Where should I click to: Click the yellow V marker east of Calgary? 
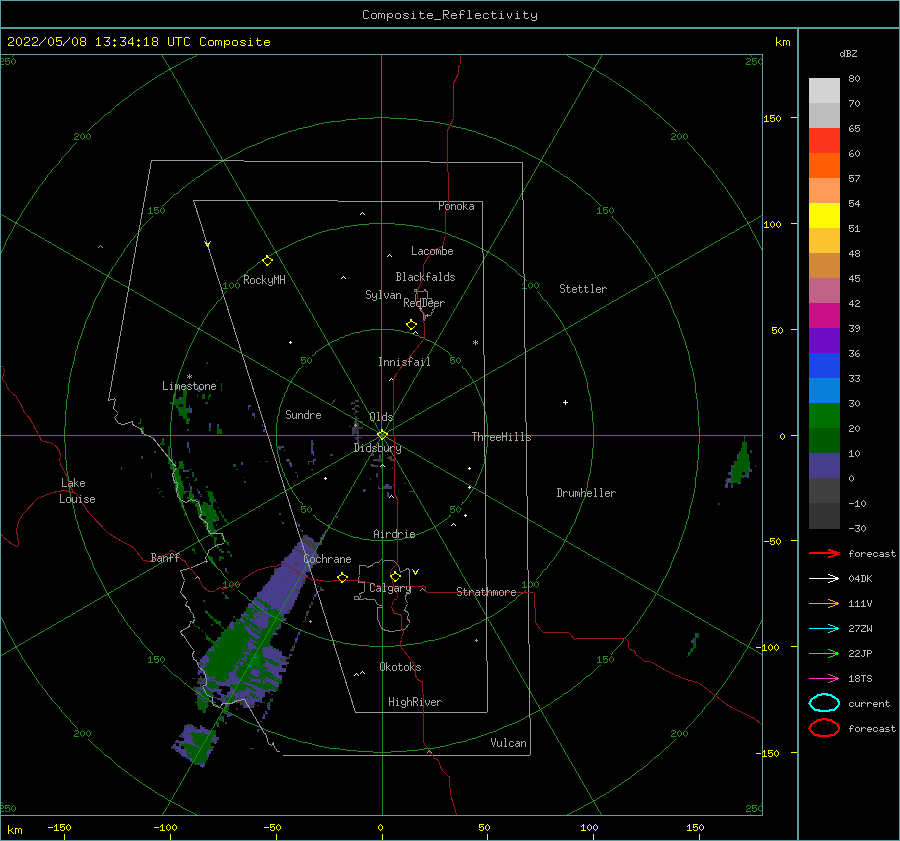coord(415,572)
